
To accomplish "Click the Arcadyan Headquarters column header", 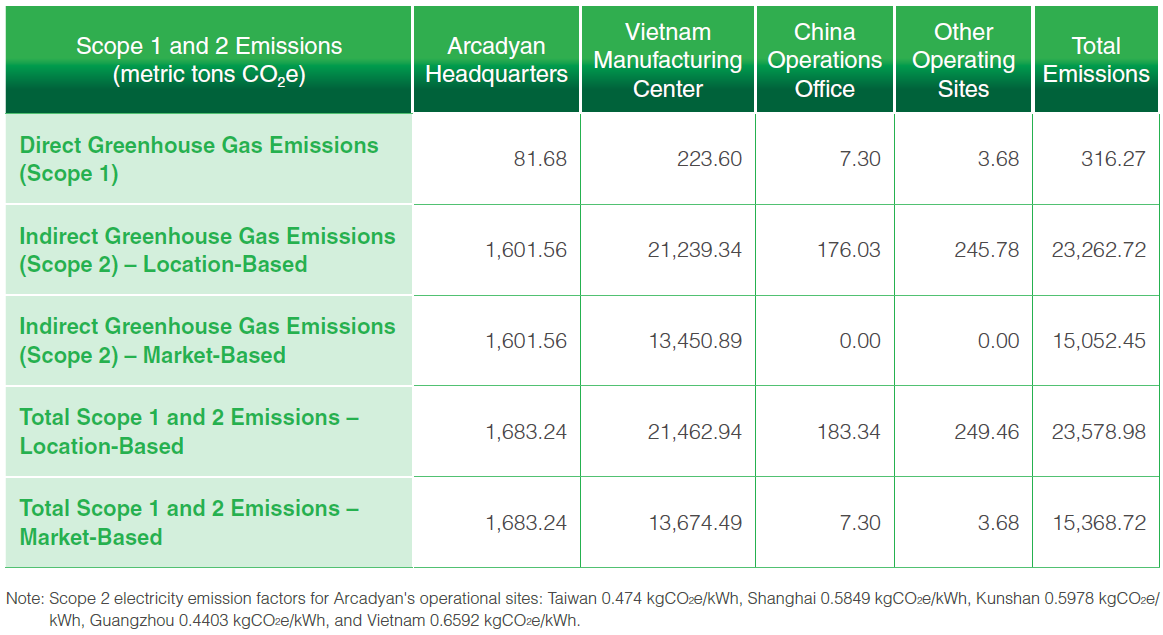I will click(496, 60).
